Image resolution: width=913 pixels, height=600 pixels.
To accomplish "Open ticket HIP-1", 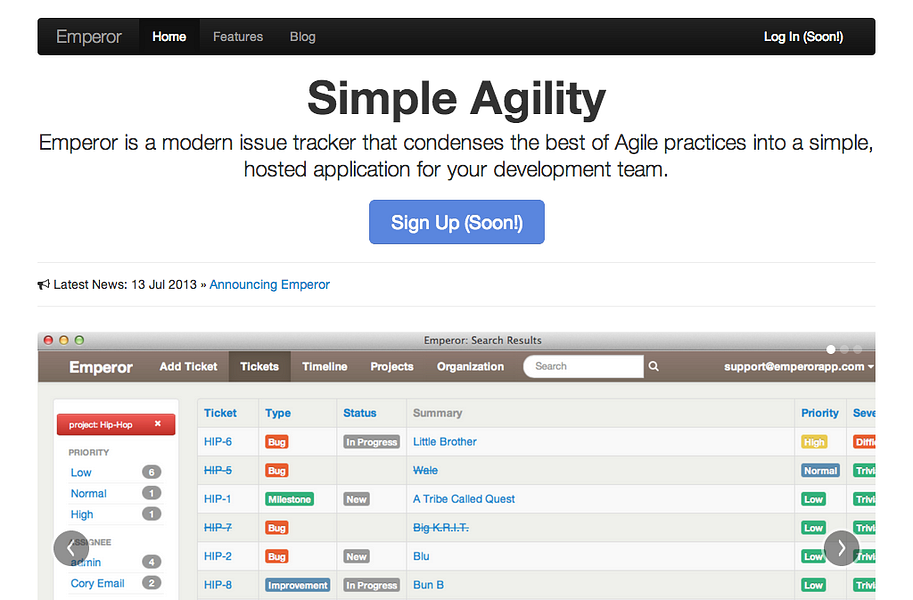I will point(217,499).
